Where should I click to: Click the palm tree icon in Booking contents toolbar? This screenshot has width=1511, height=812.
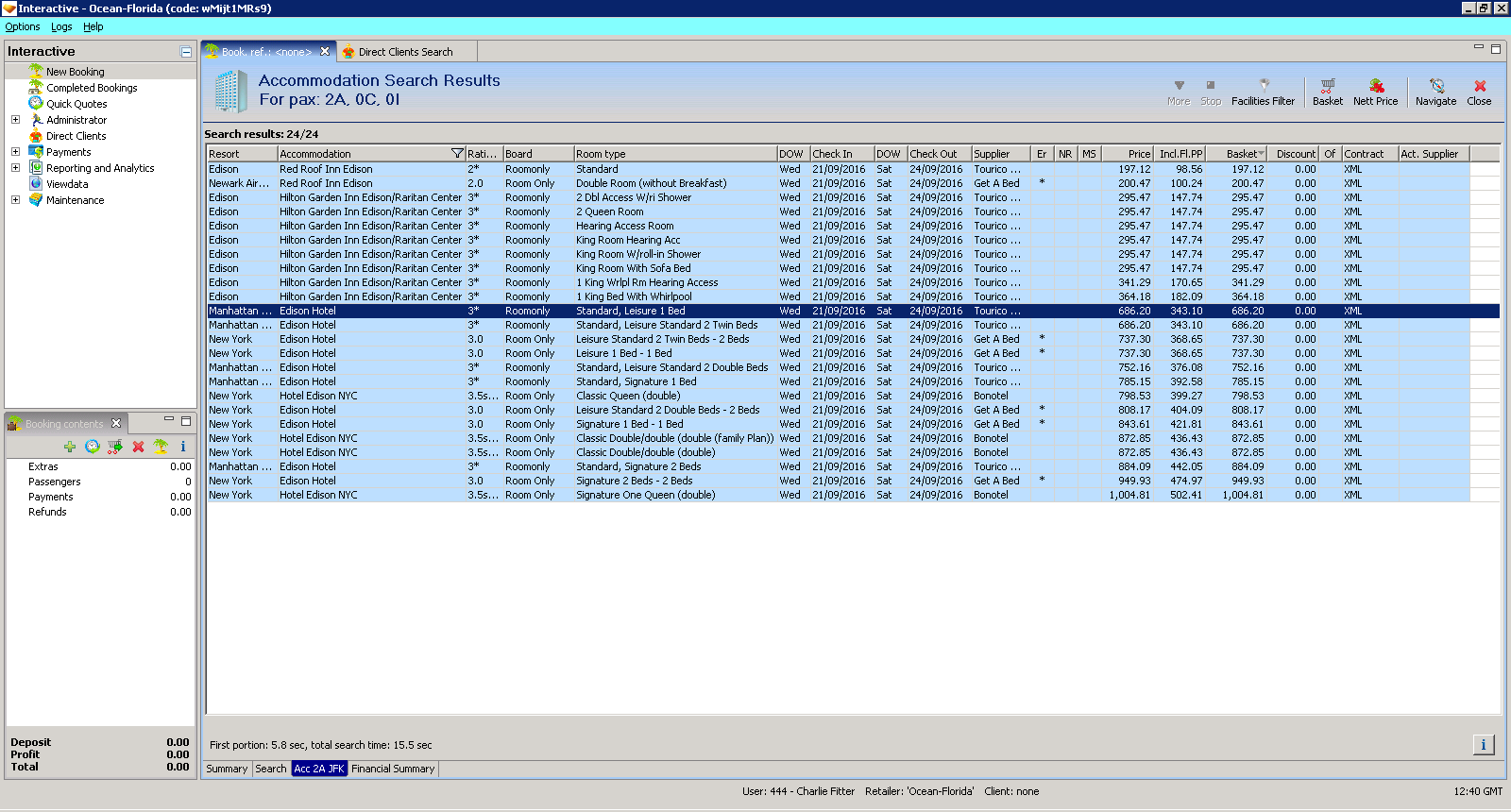click(161, 447)
